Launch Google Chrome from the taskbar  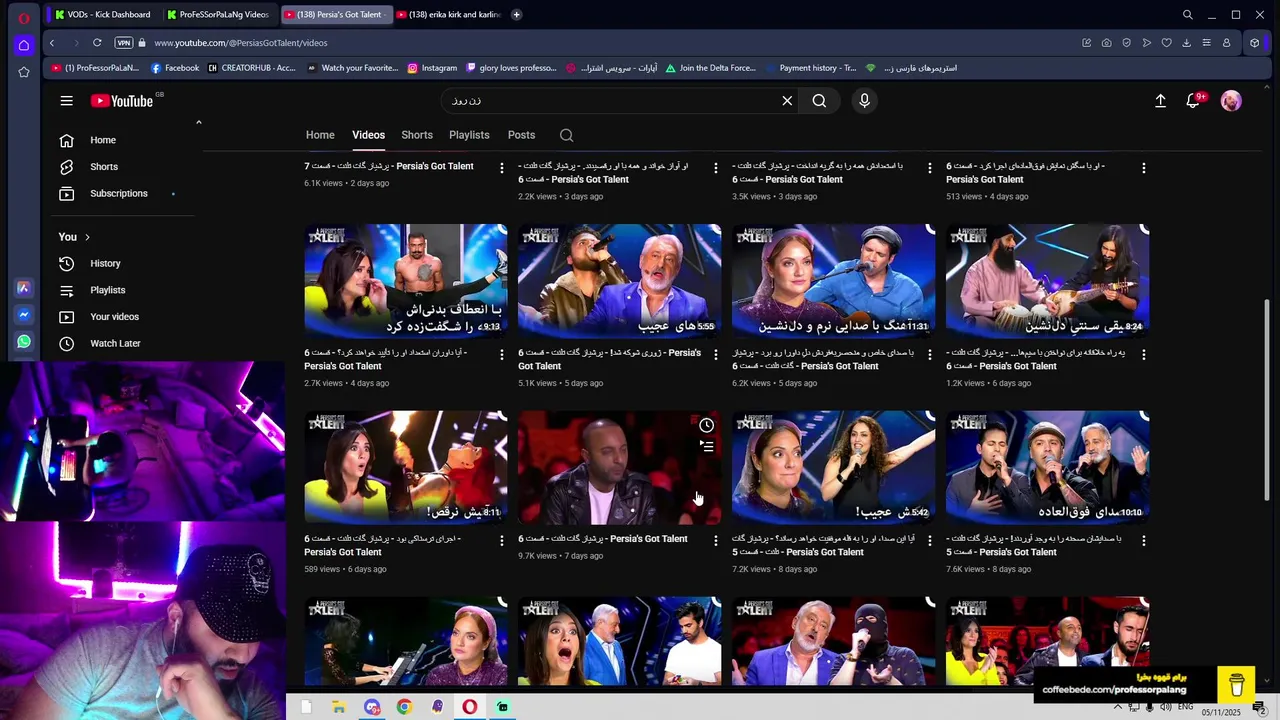point(404,707)
